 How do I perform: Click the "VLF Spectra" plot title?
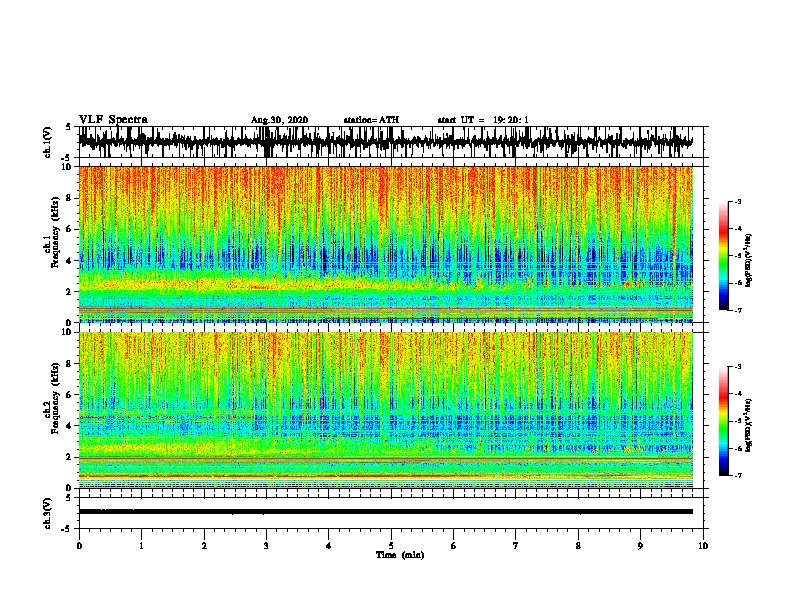coord(113,120)
